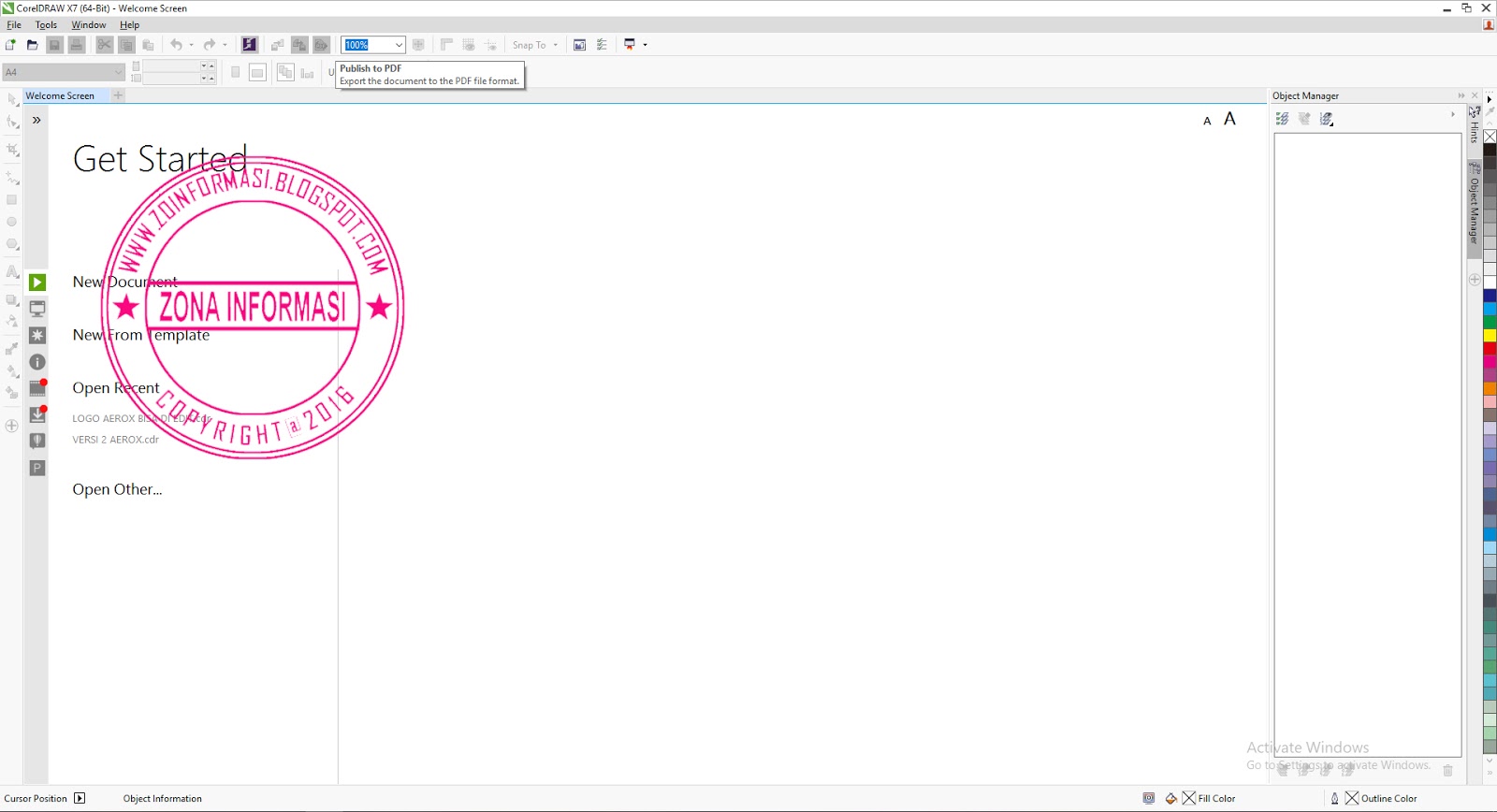Click the Save disk icon
Screen dimensions: 1497x812
54,45
